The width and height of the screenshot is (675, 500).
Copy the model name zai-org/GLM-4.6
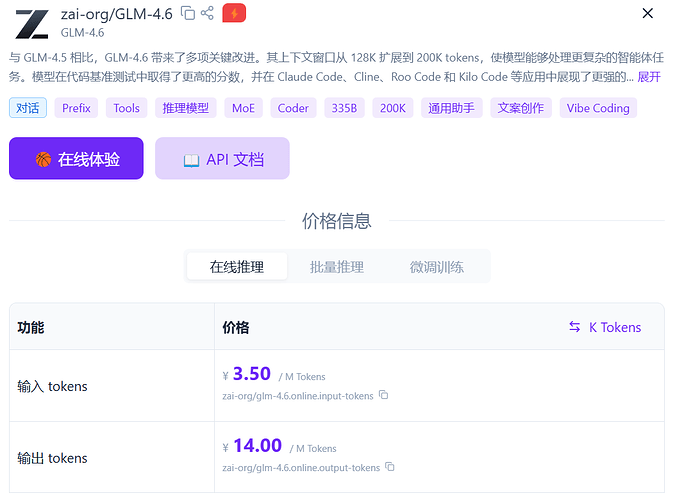188,13
